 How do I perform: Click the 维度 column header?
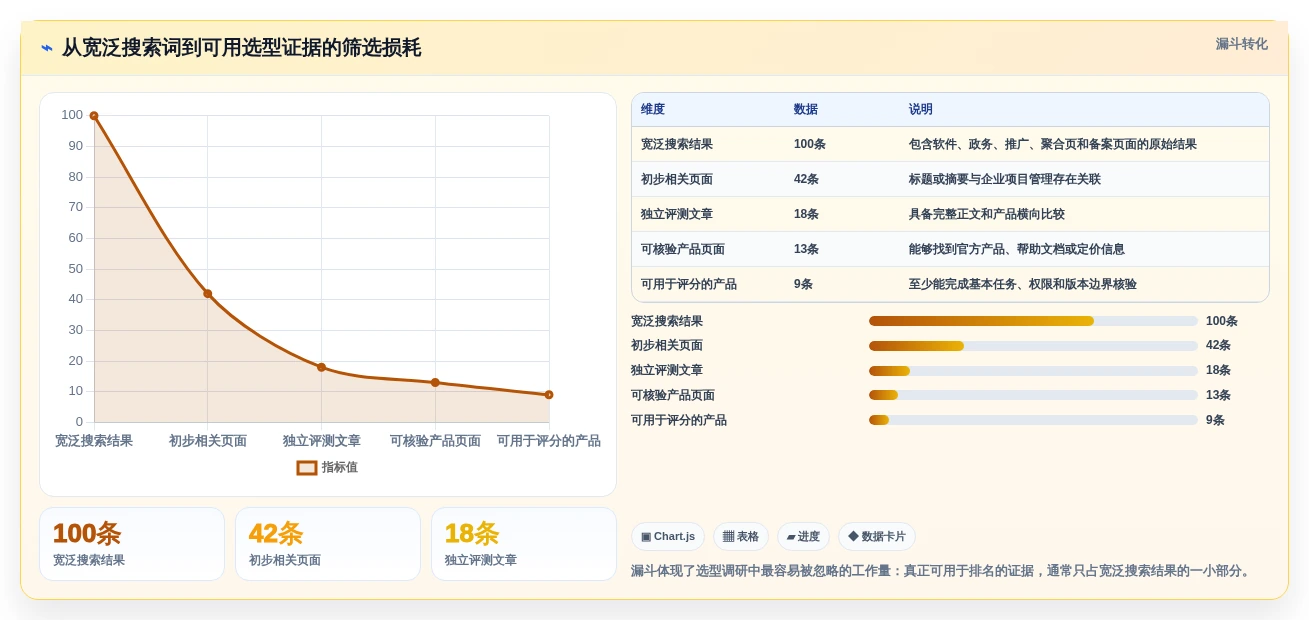coord(653,109)
